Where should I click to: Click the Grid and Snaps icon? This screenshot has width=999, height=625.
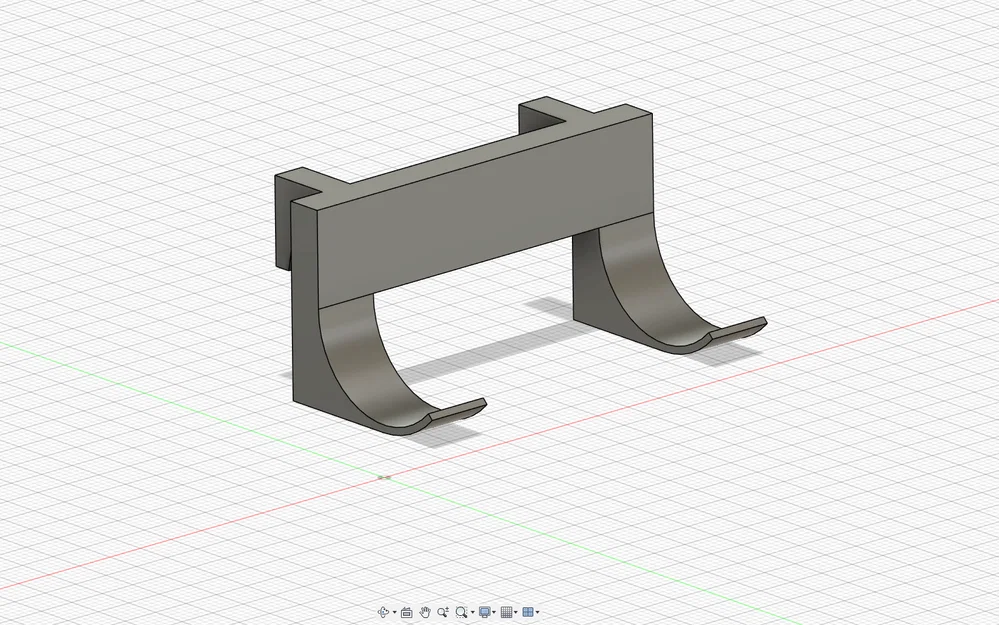click(x=507, y=612)
